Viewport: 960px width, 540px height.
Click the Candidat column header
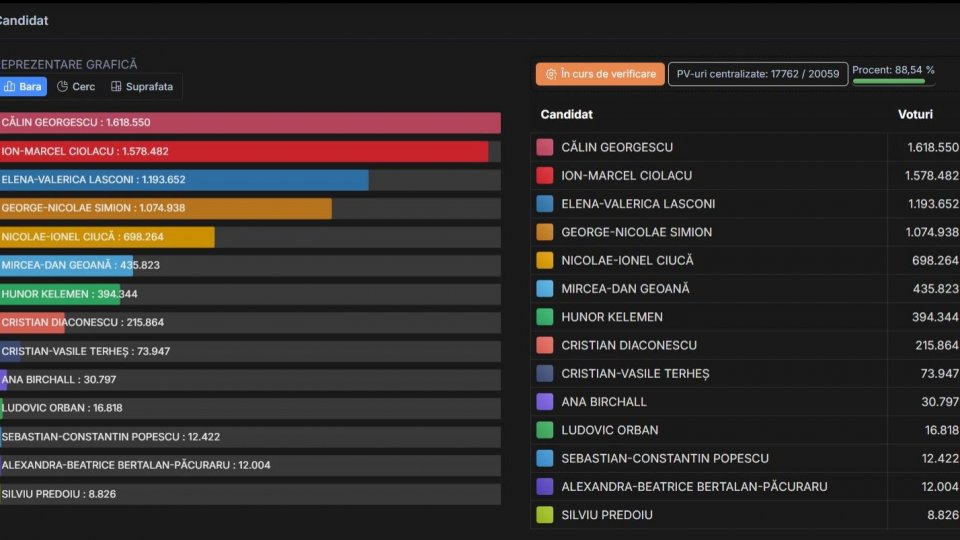(x=567, y=114)
